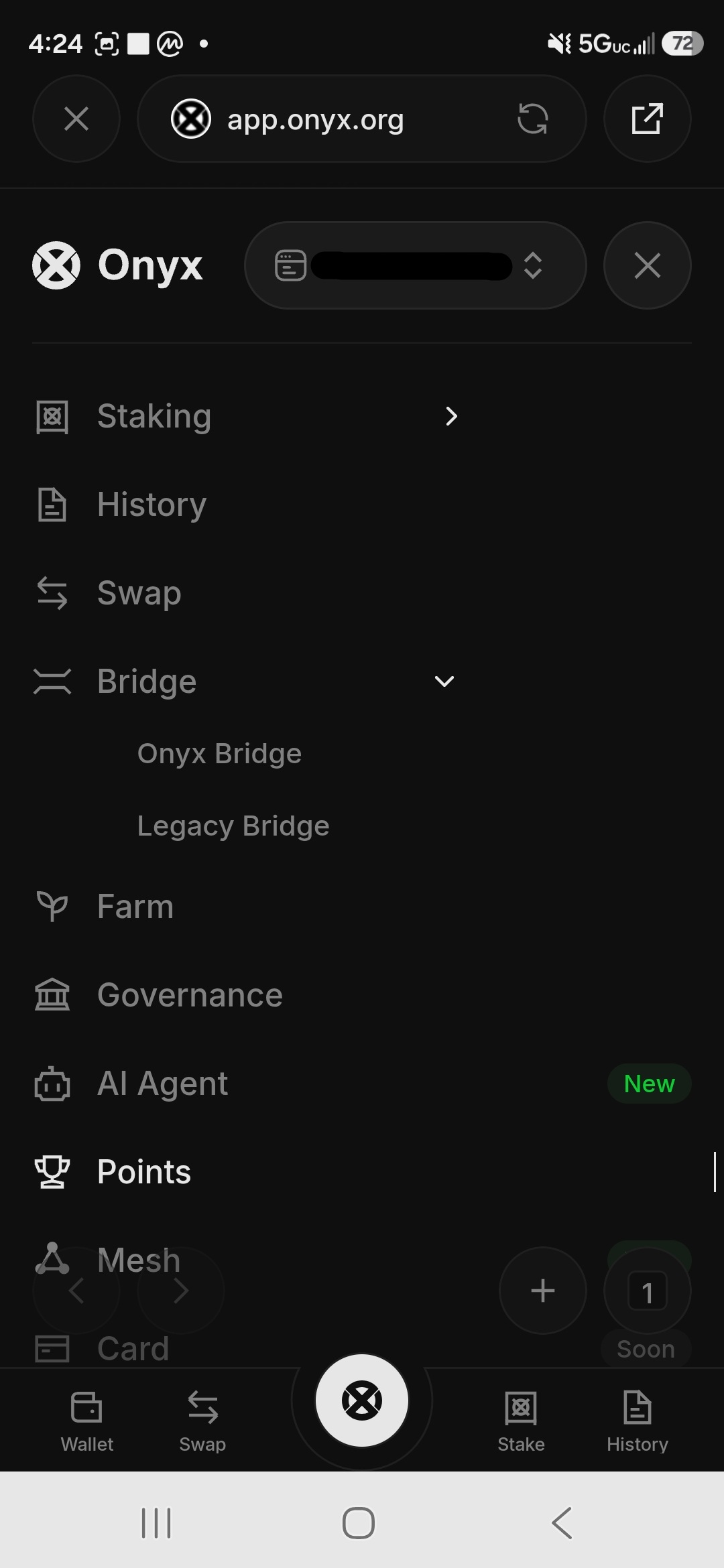Show open tabs counter
The height and width of the screenshot is (1568, 724).
pyautogui.click(x=647, y=1291)
